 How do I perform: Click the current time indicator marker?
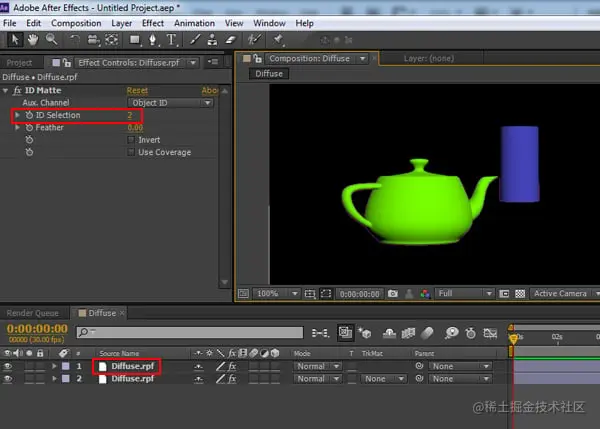(x=513, y=338)
